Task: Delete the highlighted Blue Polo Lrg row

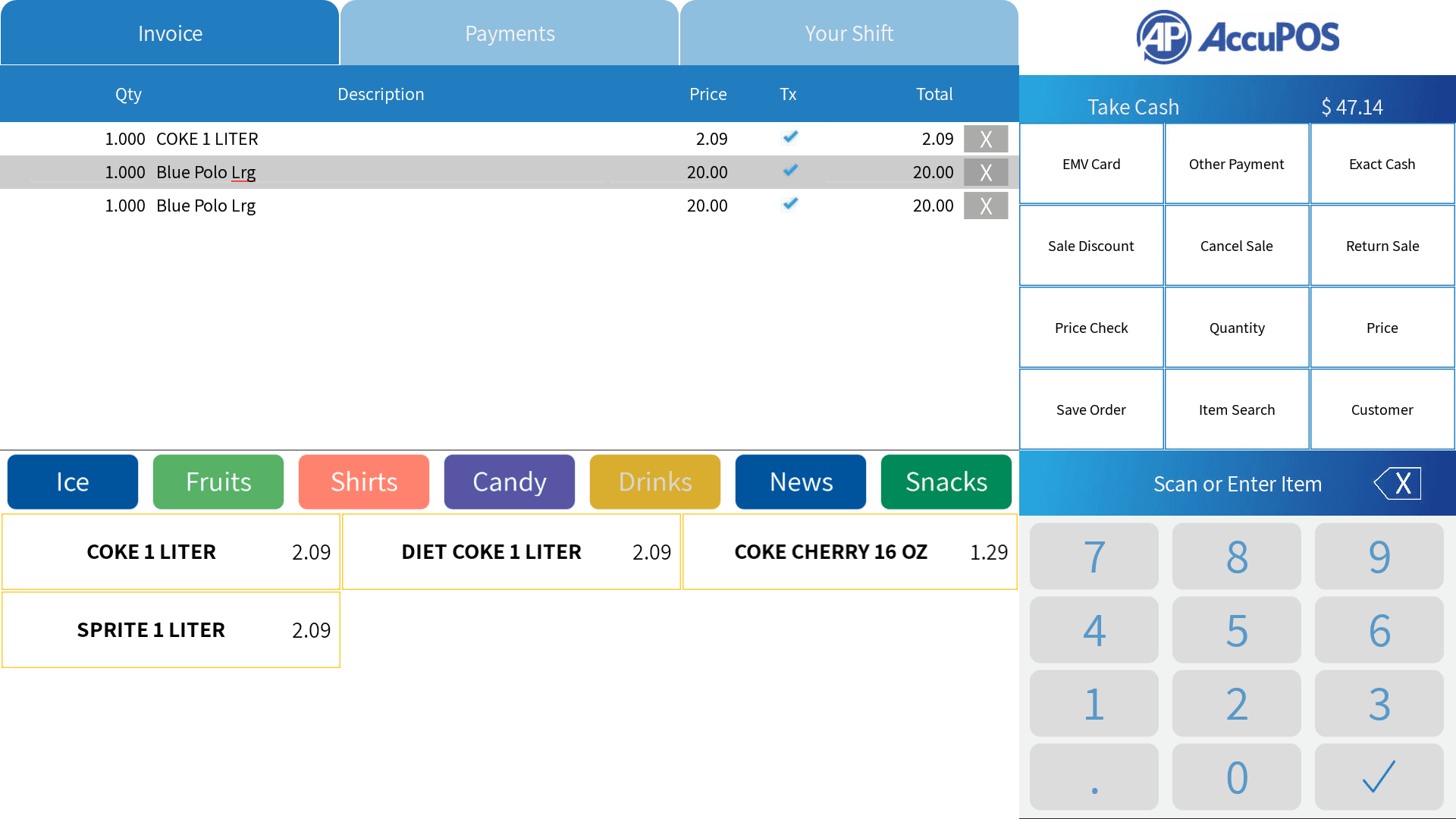Action: (x=986, y=172)
